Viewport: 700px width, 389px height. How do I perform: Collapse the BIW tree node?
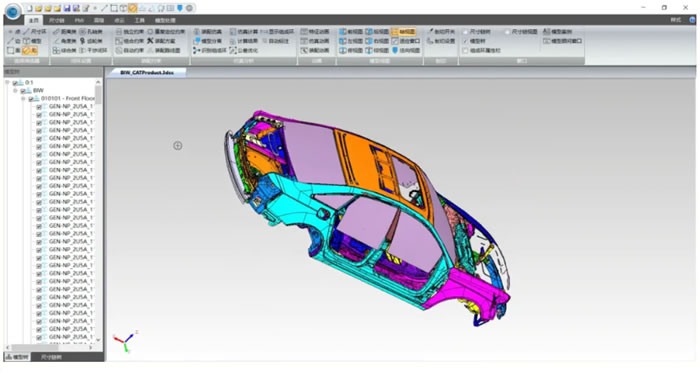[15, 91]
